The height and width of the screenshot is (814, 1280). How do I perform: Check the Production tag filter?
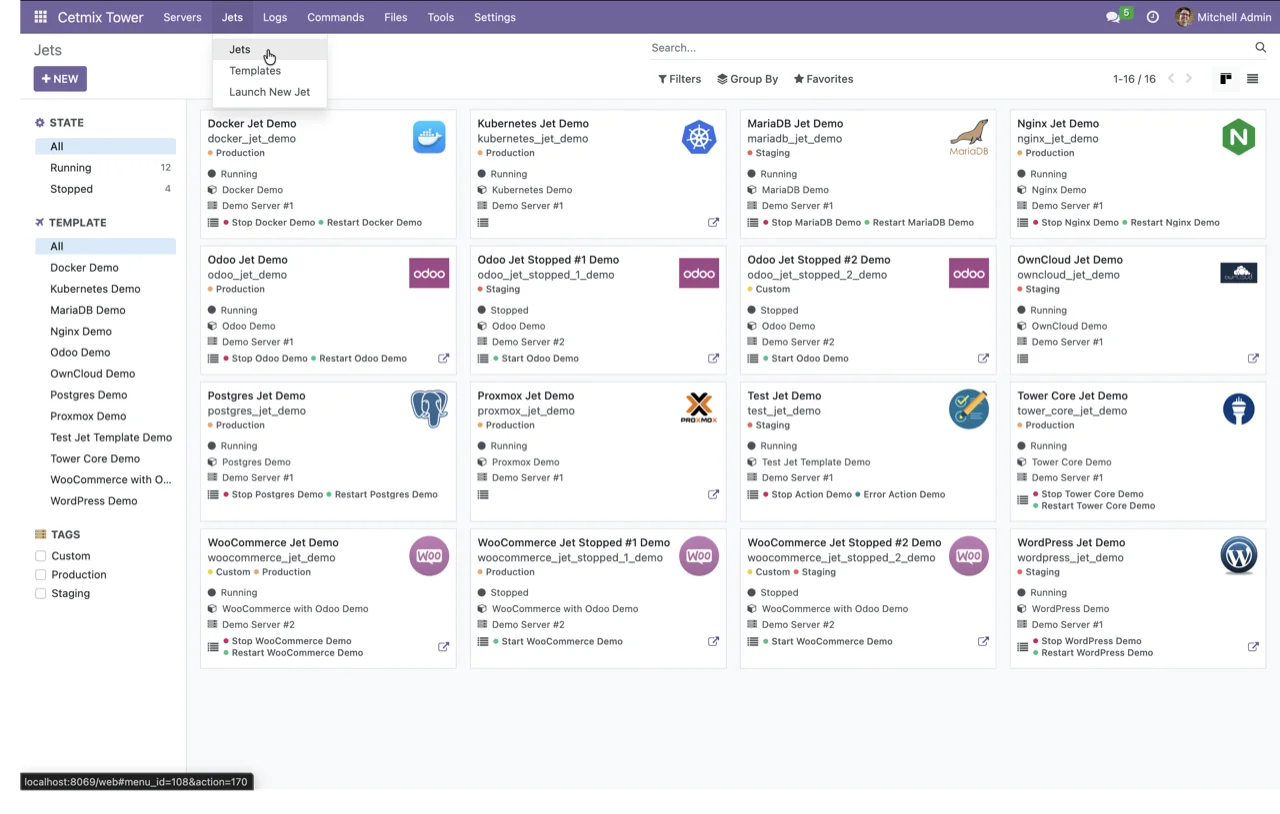click(x=41, y=574)
